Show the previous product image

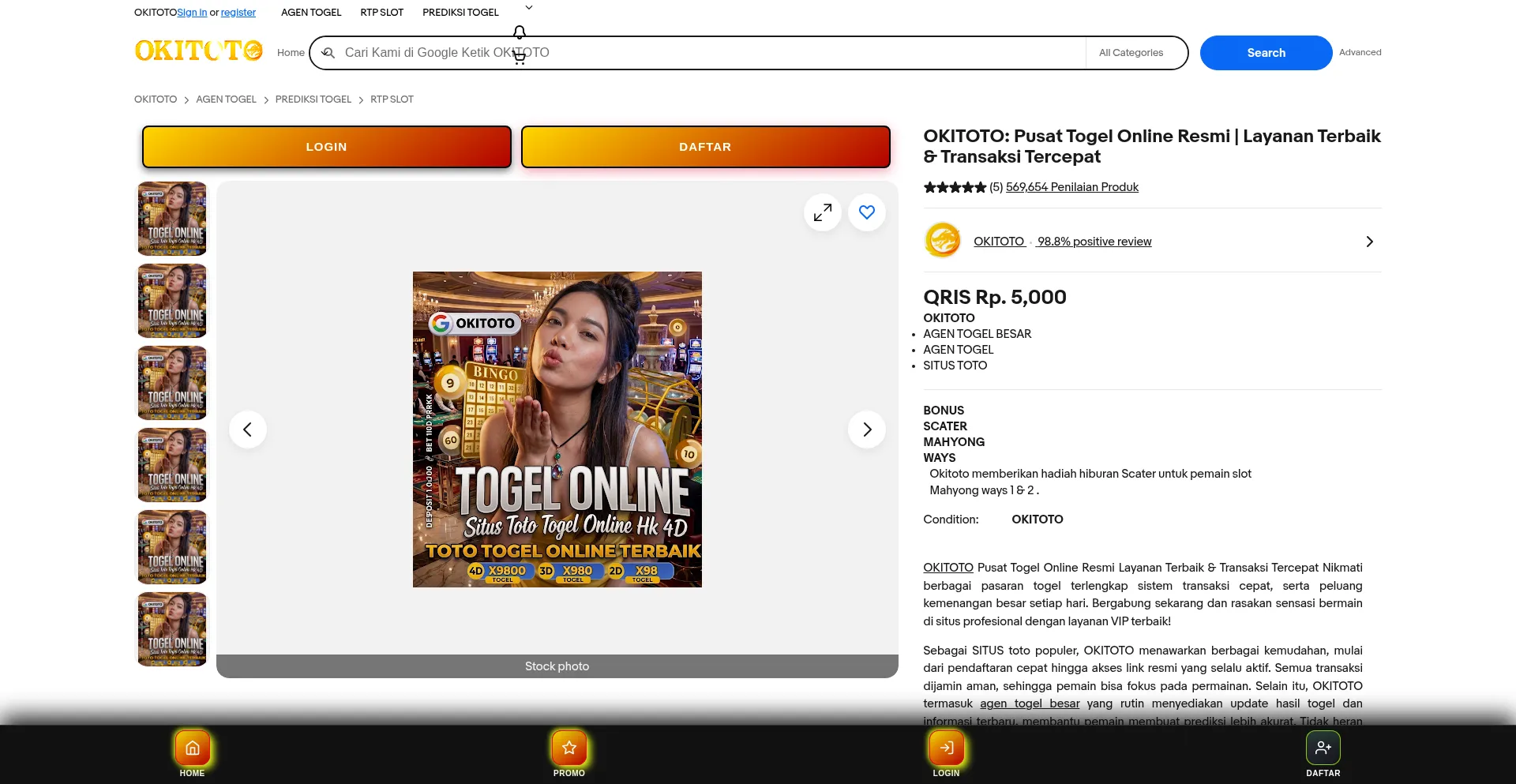click(x=248, y=430)
